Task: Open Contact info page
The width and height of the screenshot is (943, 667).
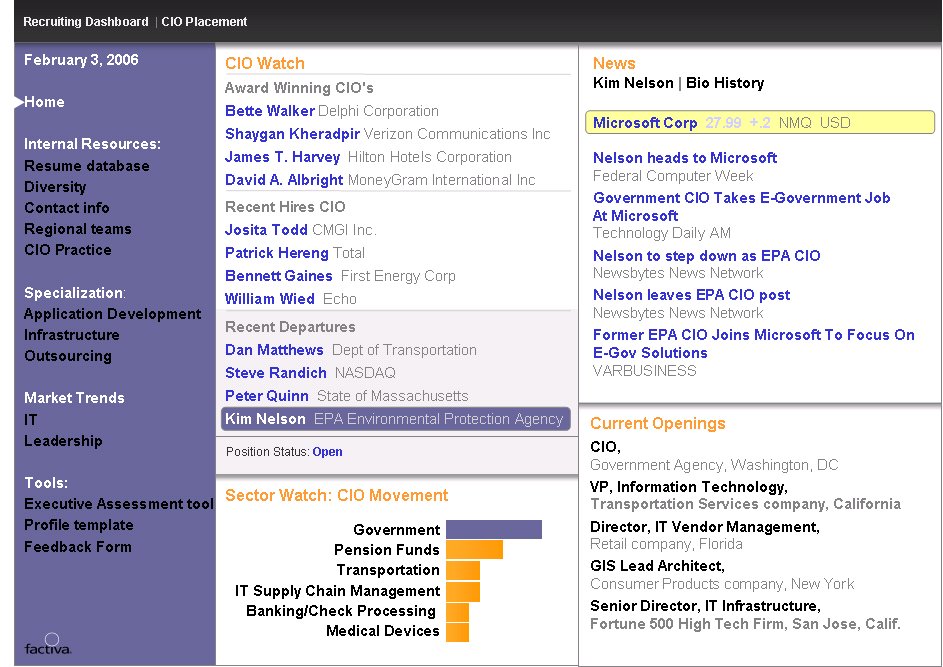Action: click(67, 208)
